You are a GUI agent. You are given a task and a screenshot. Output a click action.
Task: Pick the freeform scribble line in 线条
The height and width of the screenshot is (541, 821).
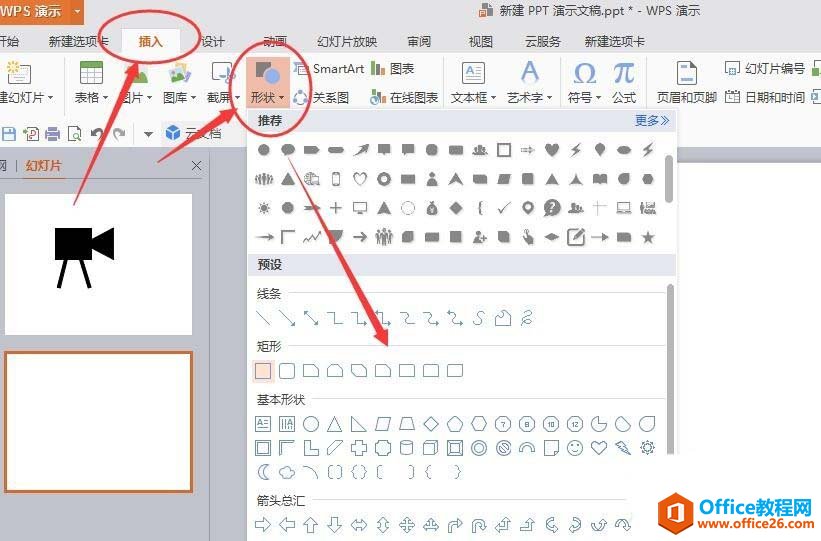pyautogui.click(x=527, y=318)
